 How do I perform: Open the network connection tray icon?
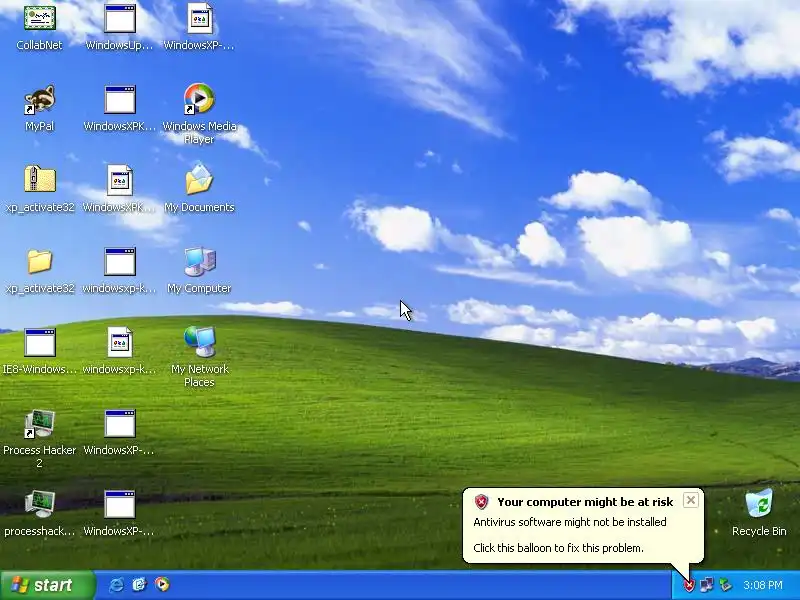(707, 585)
